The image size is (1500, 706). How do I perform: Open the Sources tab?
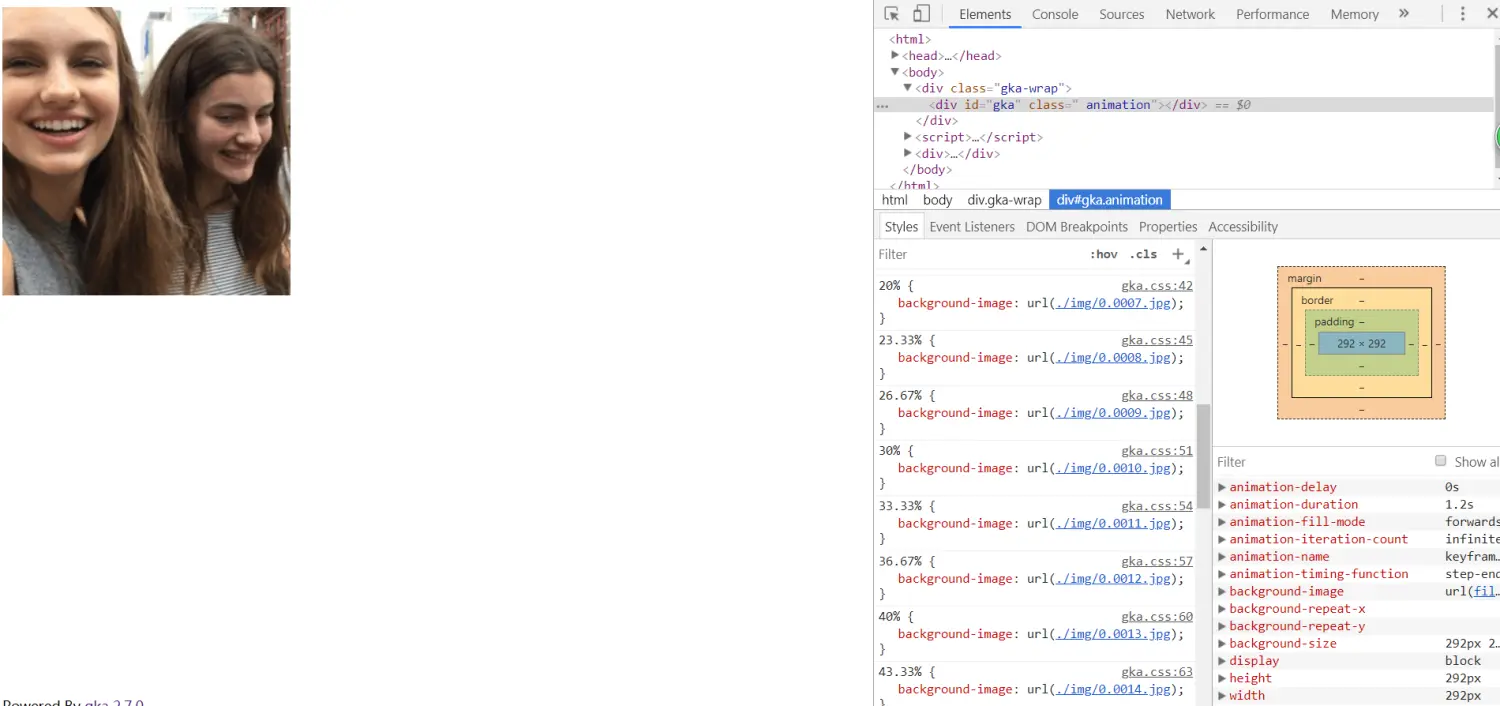point(1121,14)
